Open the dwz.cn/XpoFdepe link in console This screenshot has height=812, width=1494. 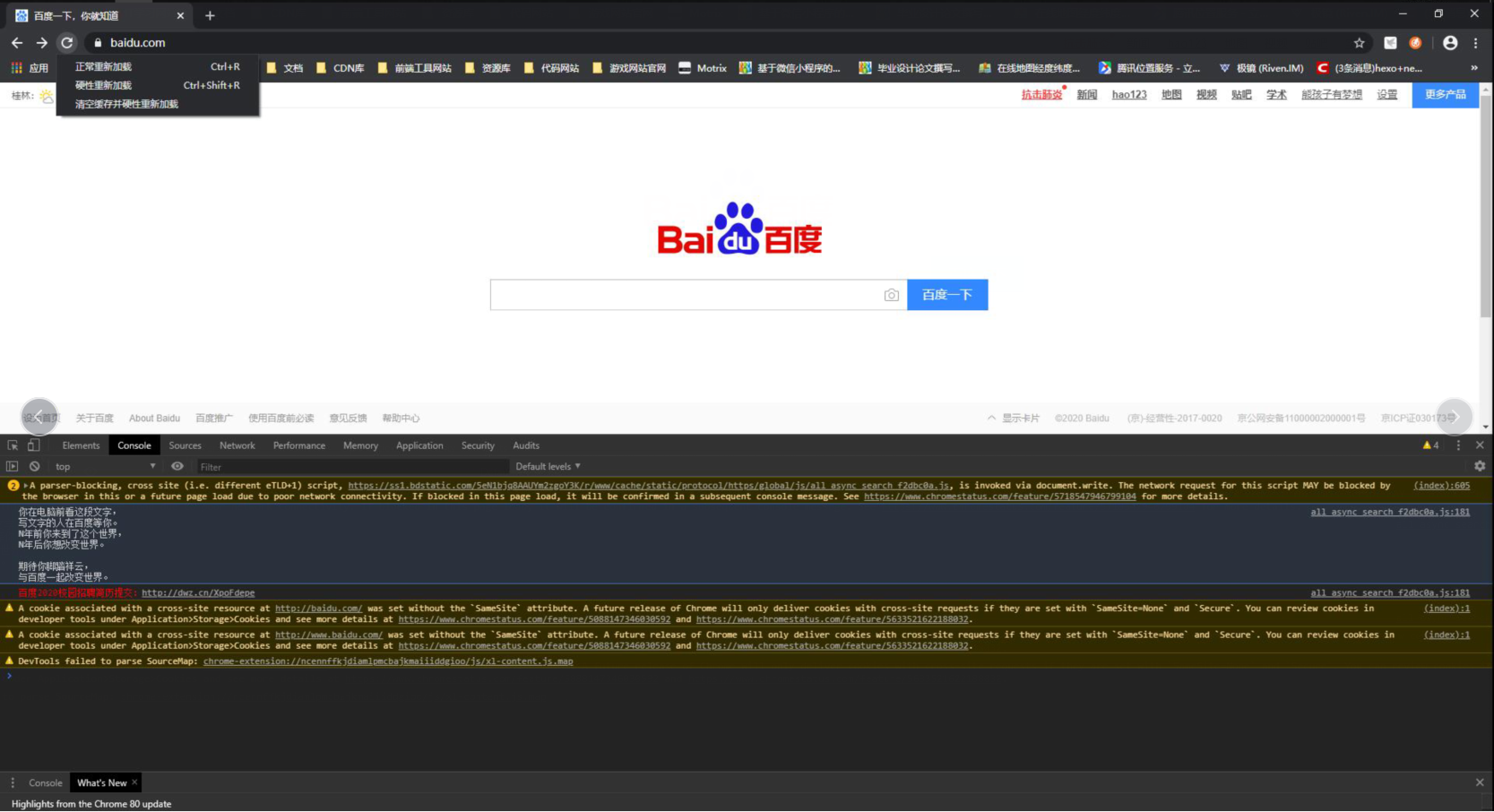(198, 592)
